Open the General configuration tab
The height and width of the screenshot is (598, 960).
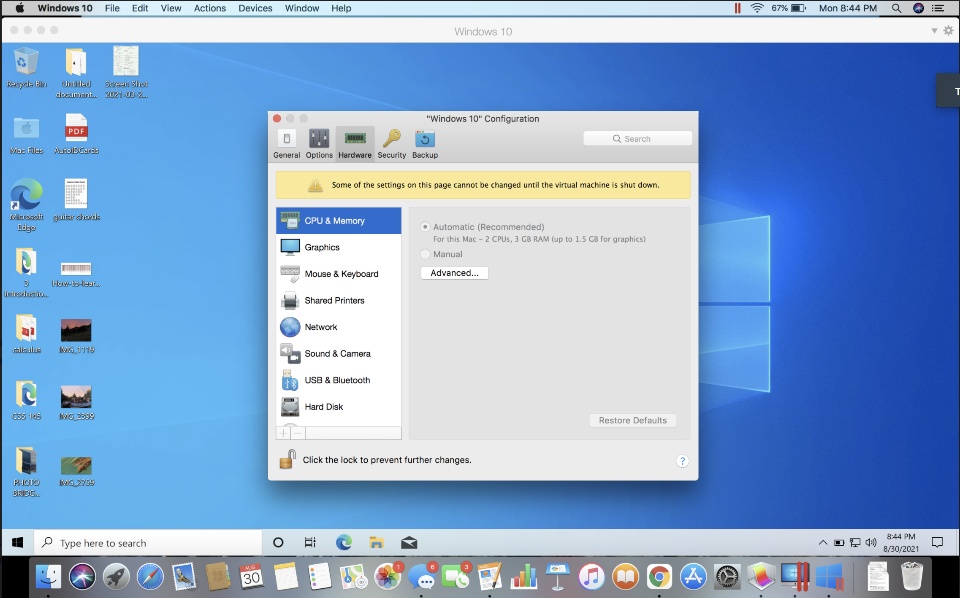[287, 144]
